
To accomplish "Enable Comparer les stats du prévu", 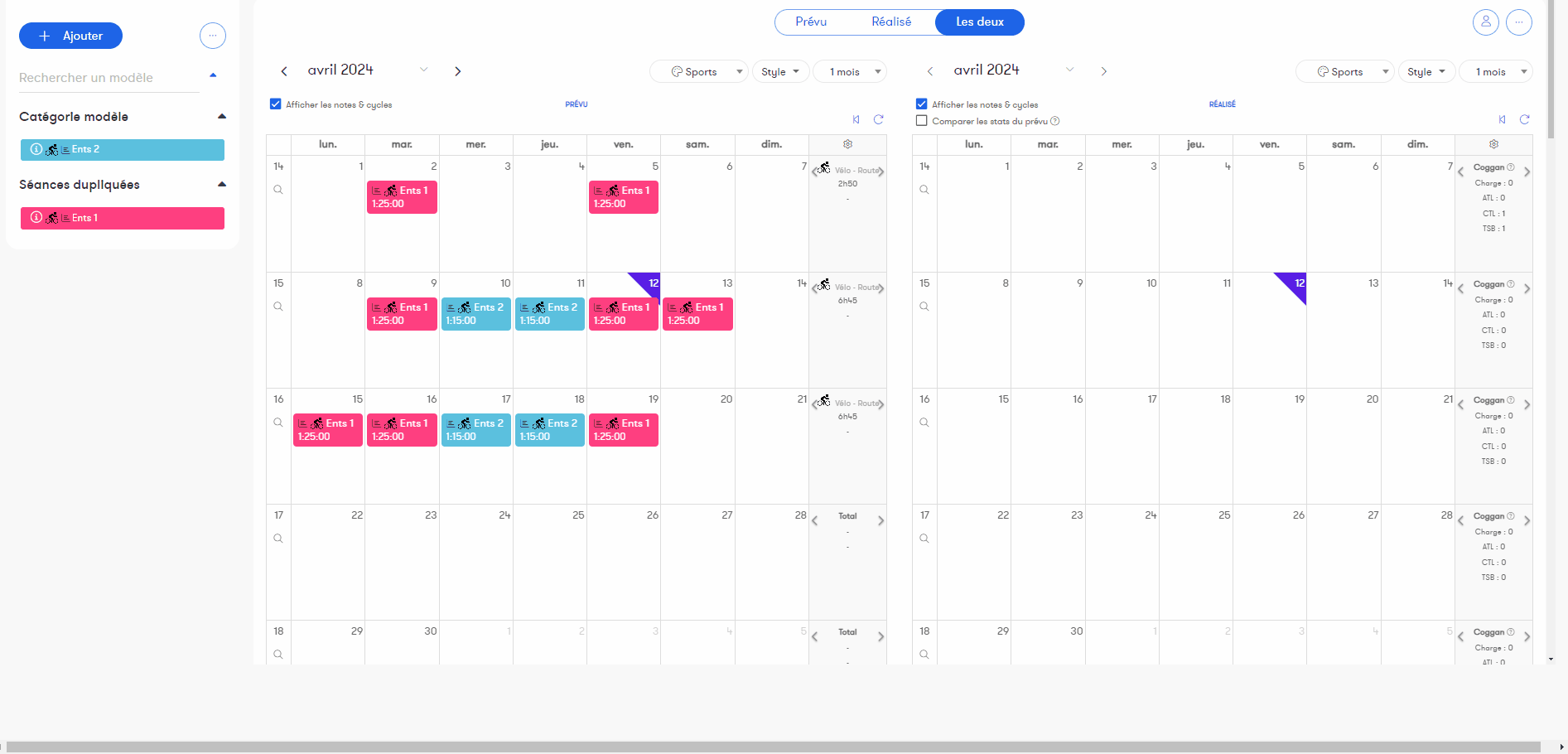I will 922,121.
